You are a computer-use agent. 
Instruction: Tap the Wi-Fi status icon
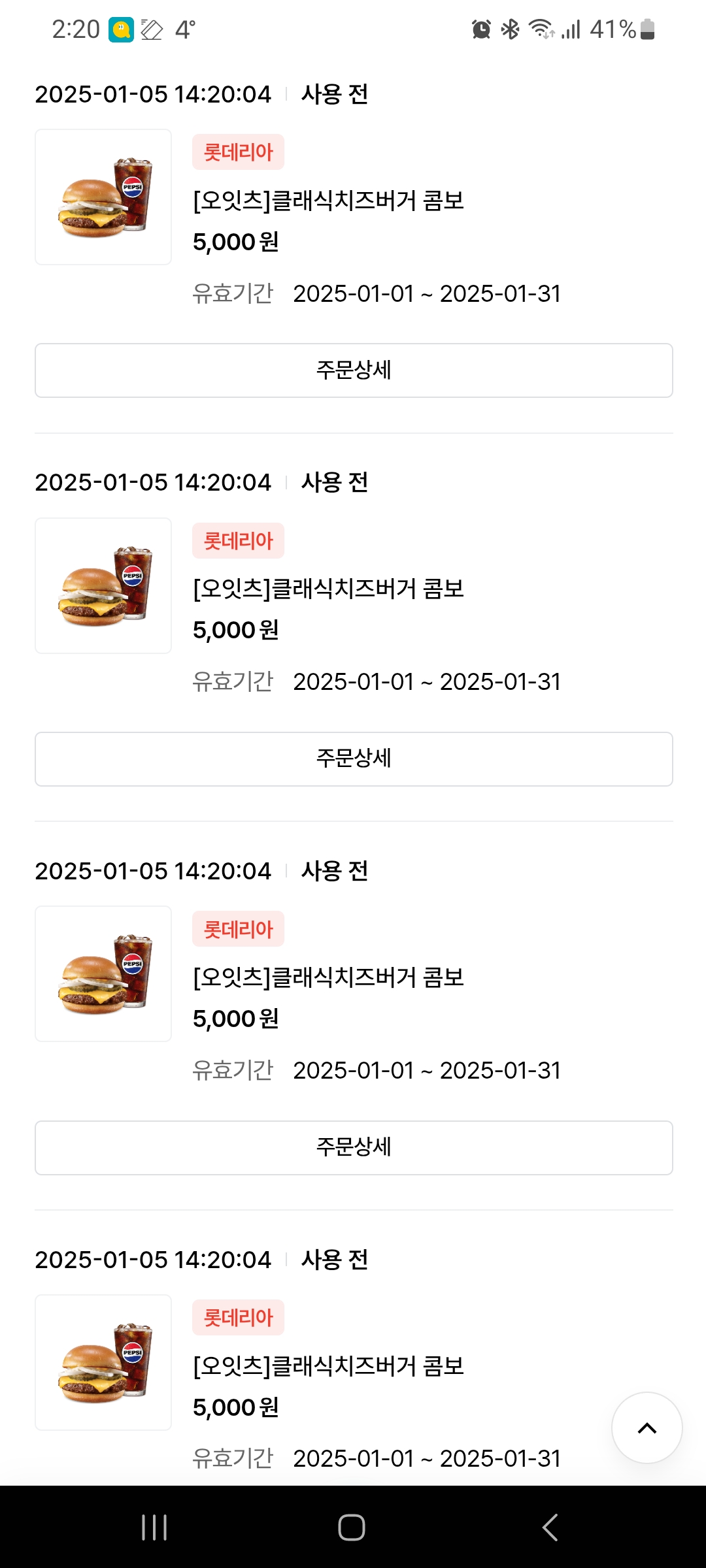coord(541,29)
